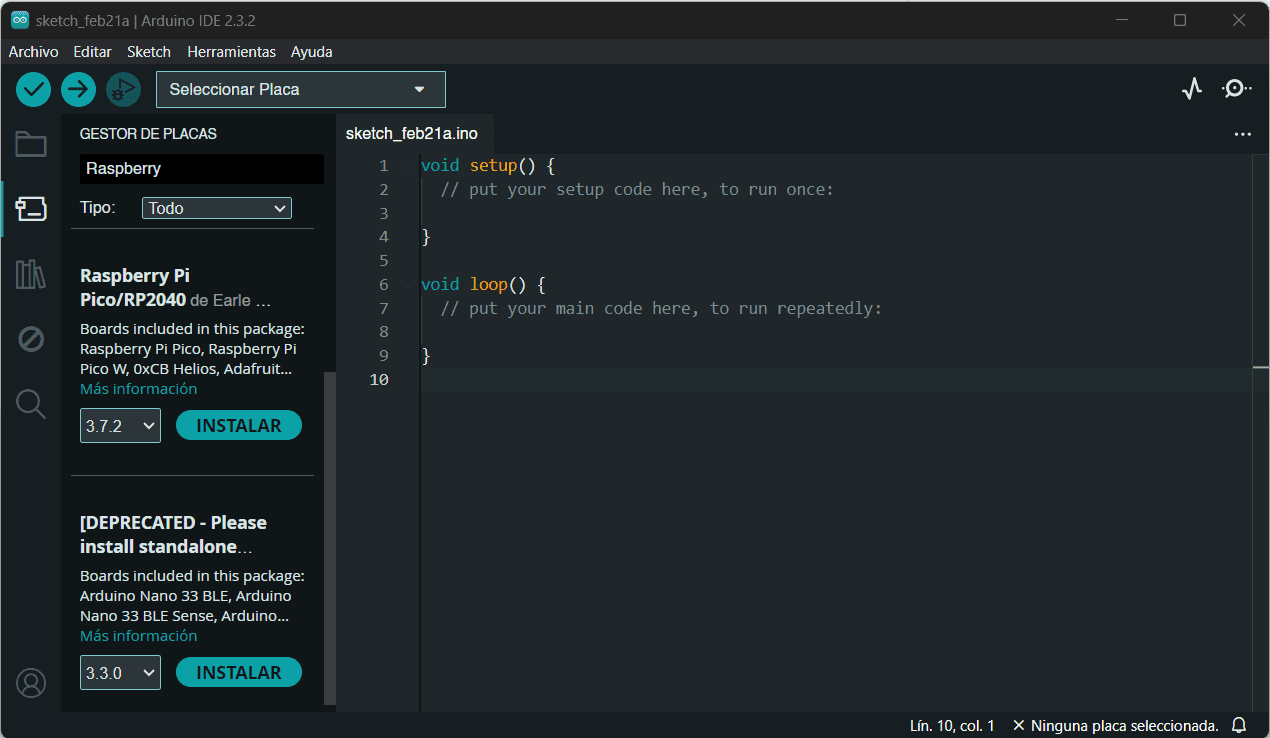
Task: Click the Ninguna placa seleccionada status text
Action: tap(1115, 725)
